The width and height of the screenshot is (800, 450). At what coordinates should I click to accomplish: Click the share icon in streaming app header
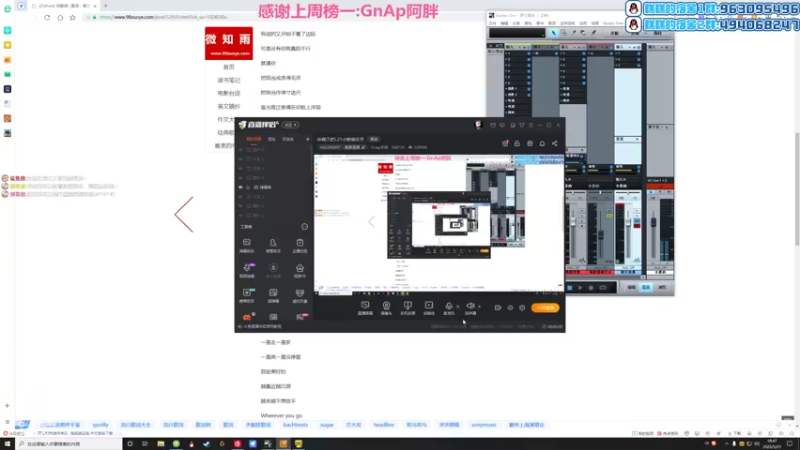click(x=555, y=143)
